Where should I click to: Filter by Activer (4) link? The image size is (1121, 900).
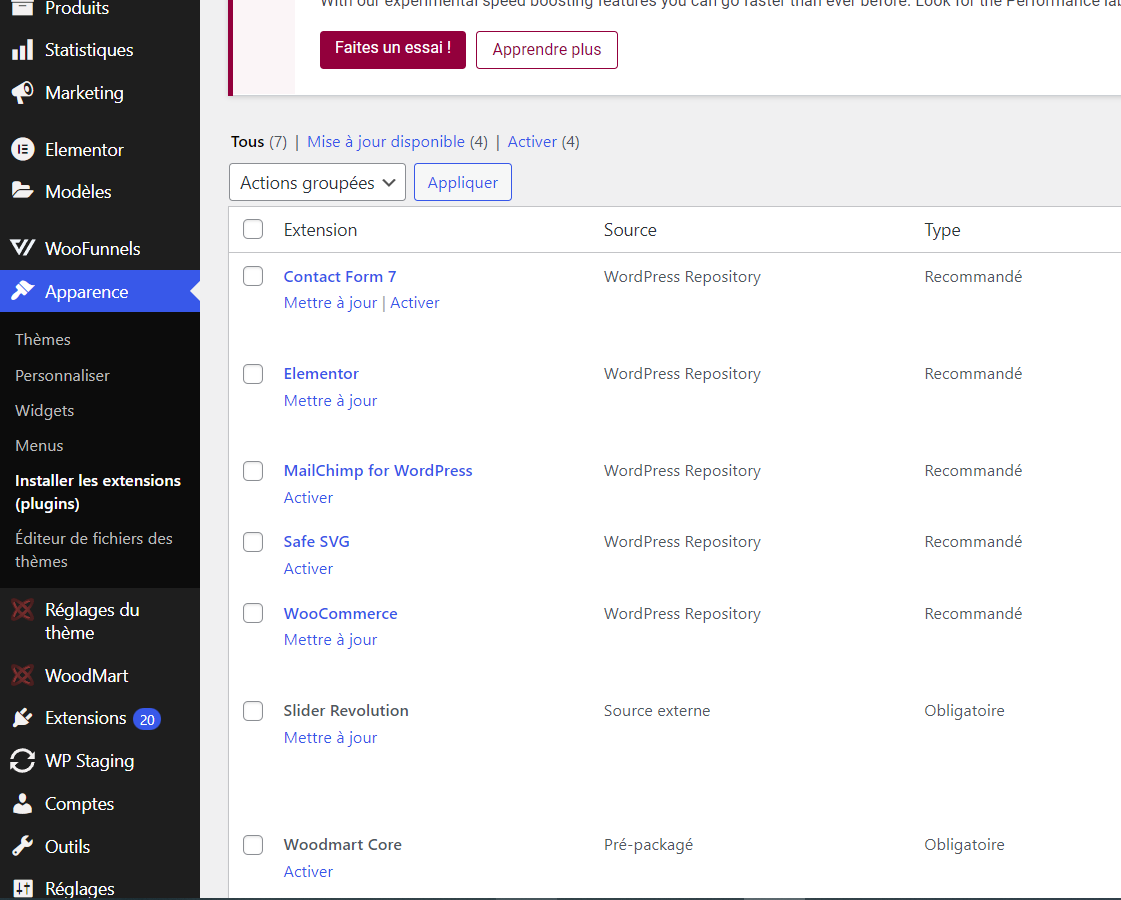click(x=532, y=142)
